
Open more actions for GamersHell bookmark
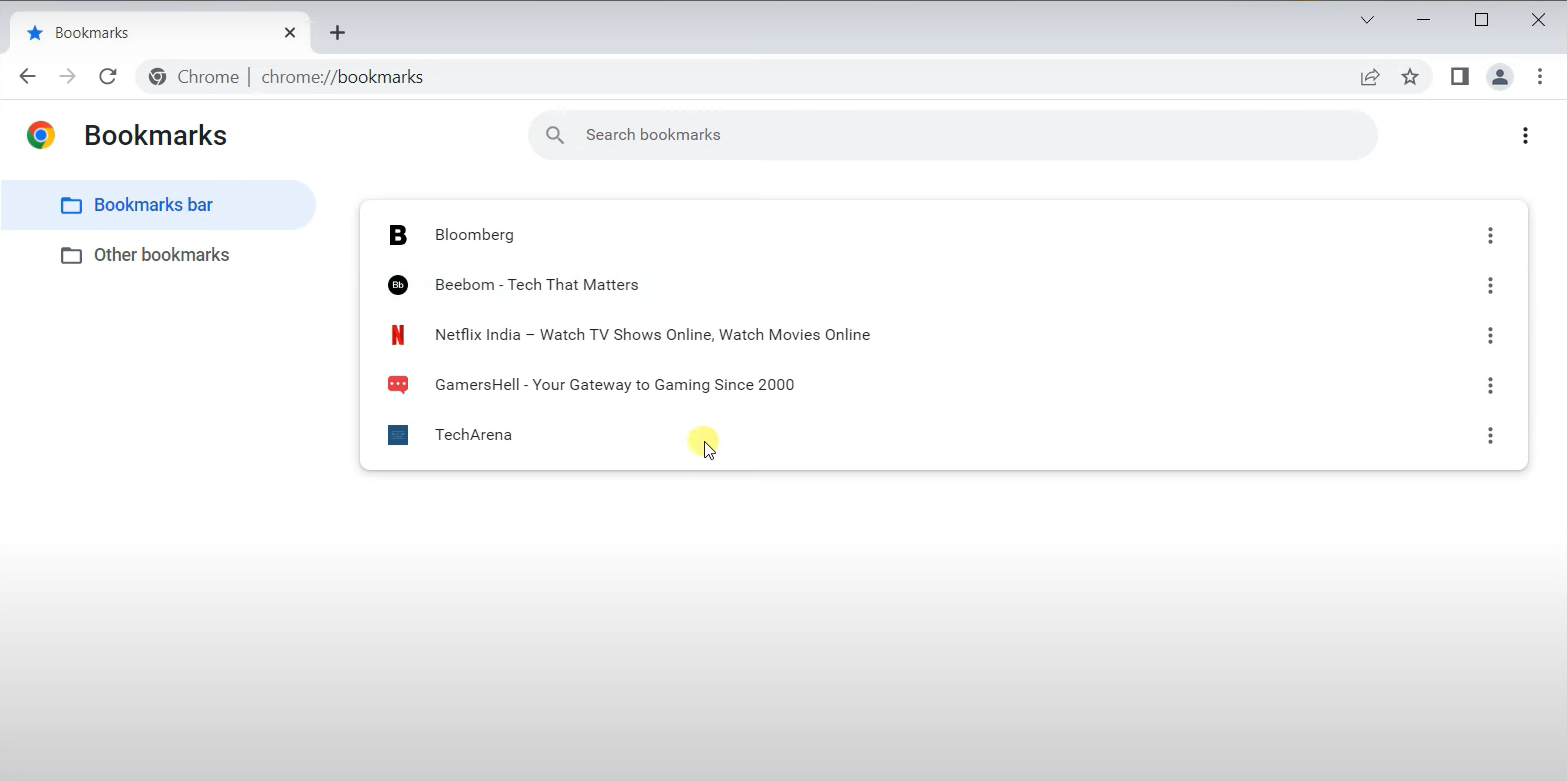(1490, 386)
